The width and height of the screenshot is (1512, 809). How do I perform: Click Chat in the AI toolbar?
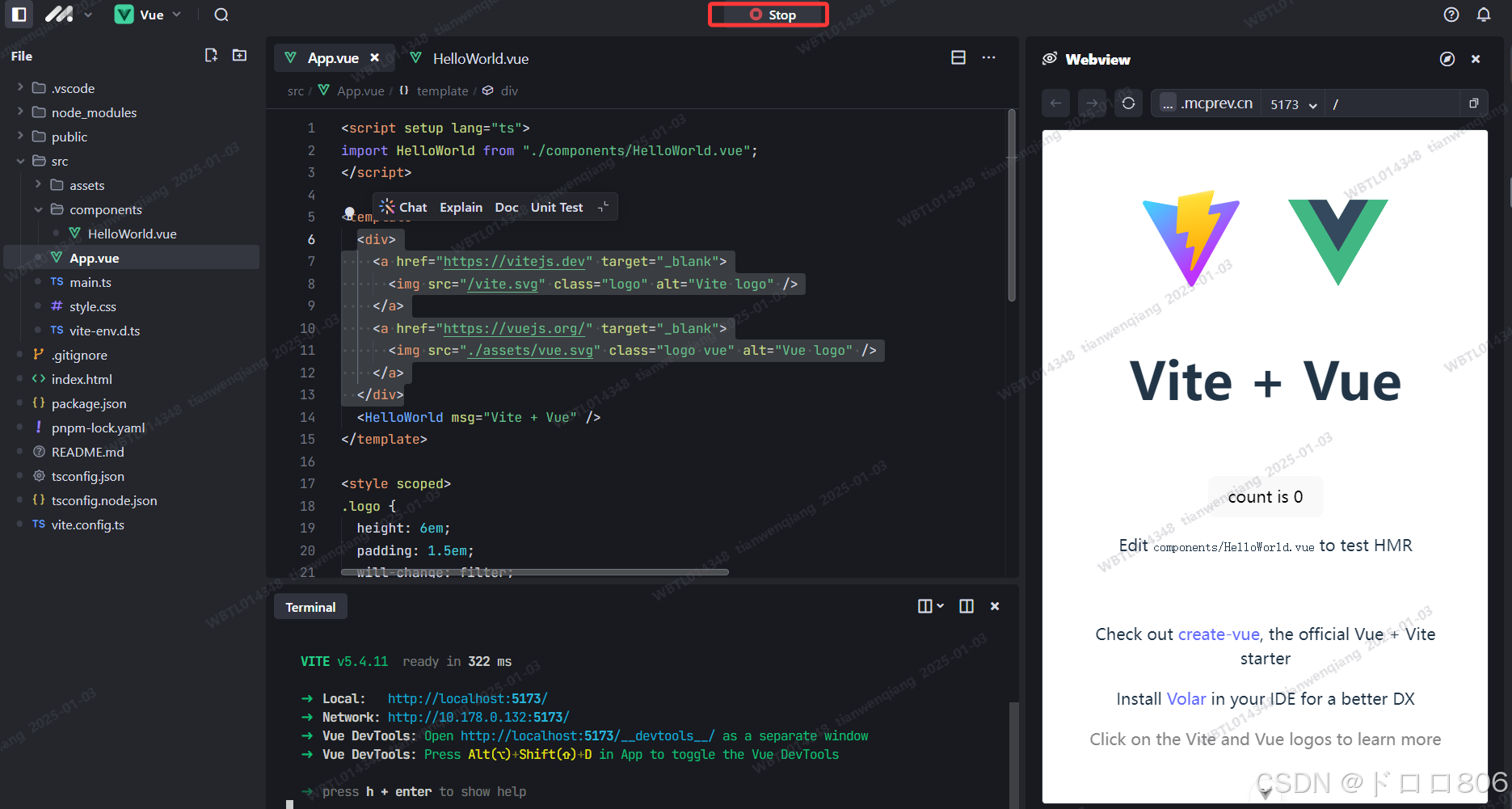404,207
